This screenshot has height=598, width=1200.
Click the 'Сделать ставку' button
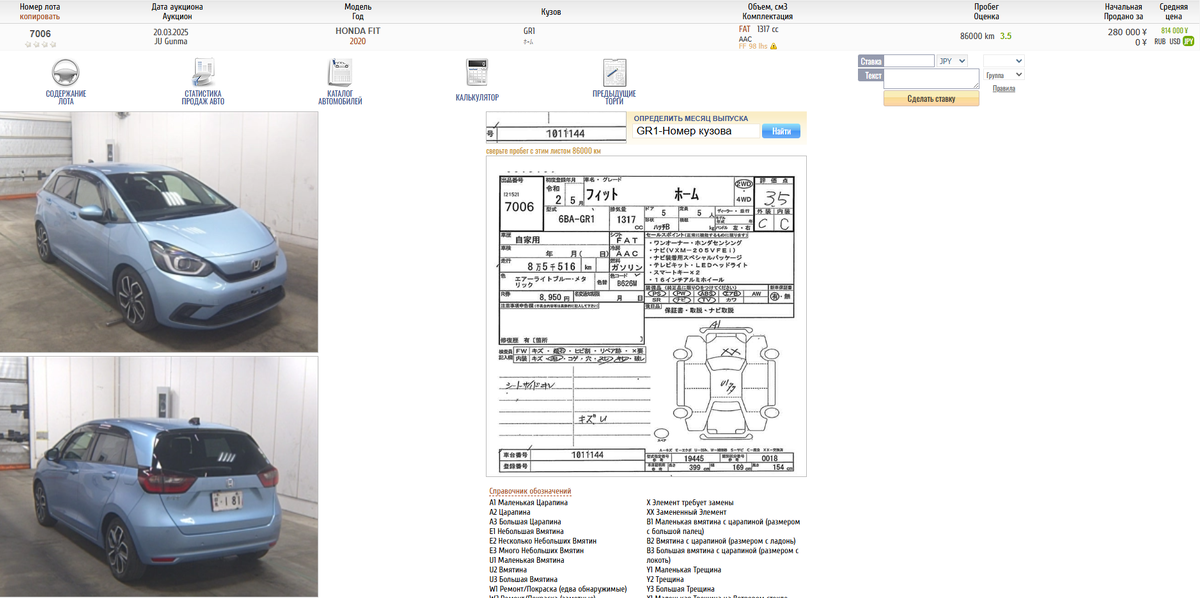(x=930, y=98)
